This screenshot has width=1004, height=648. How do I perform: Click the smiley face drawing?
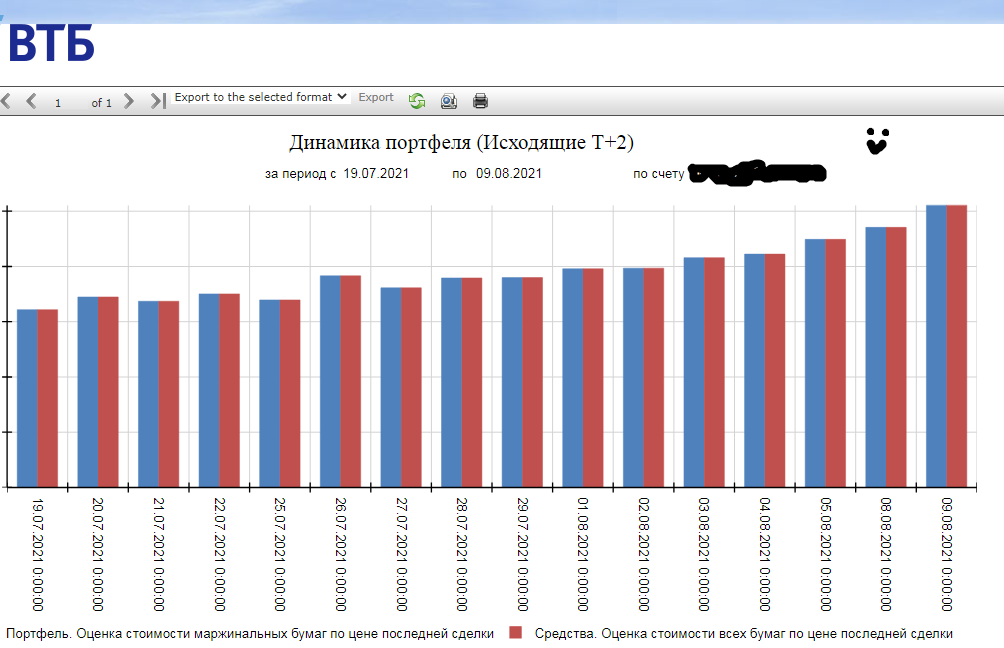877,141
